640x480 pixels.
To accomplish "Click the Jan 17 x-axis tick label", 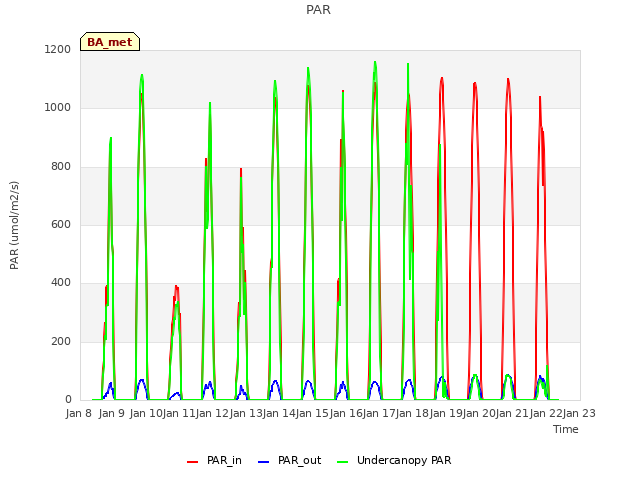I will 379,413.
